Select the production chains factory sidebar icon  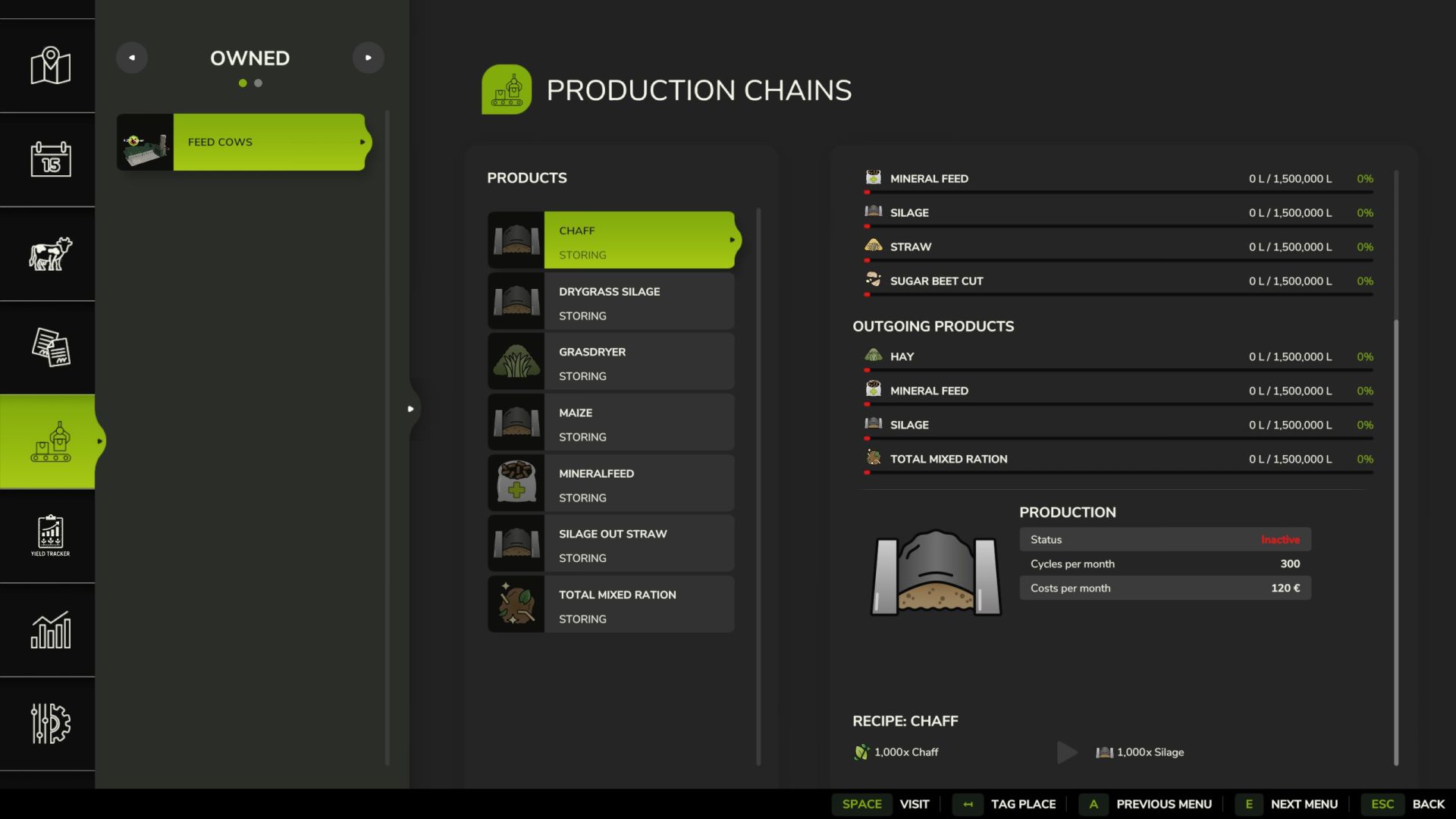[50, 441]
